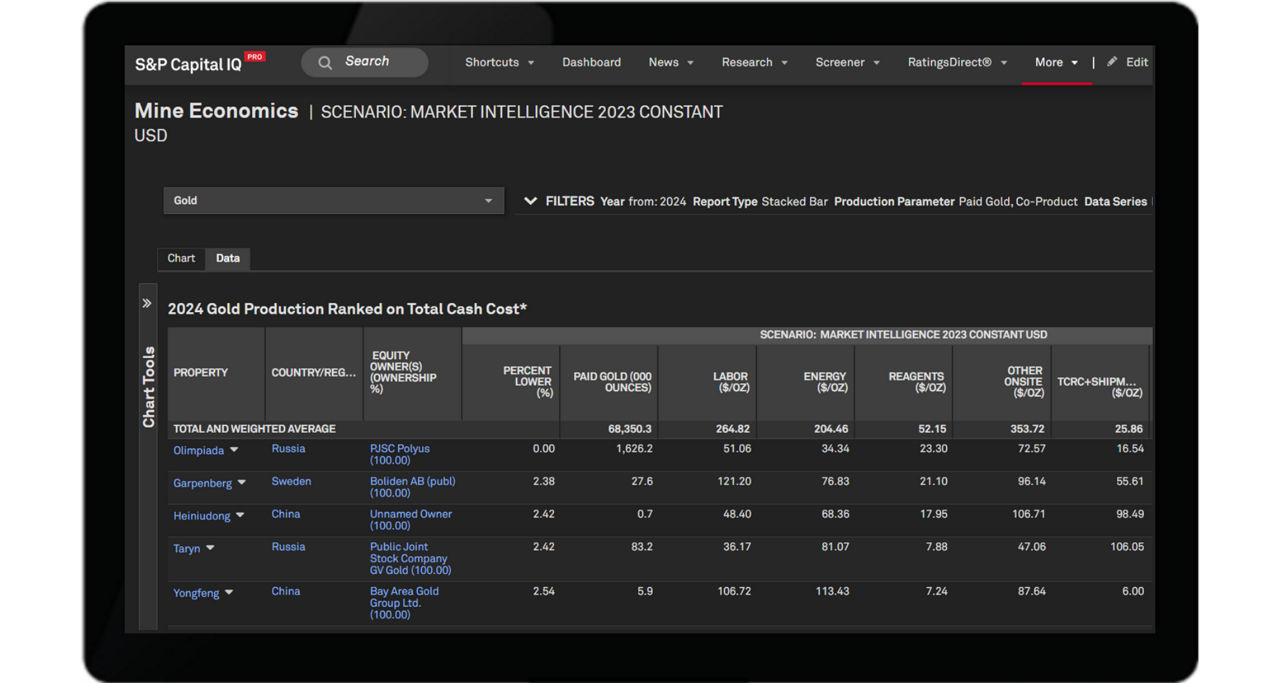Open the Public Joint Stock Company GV Gold link

click(x=410, y=559)
